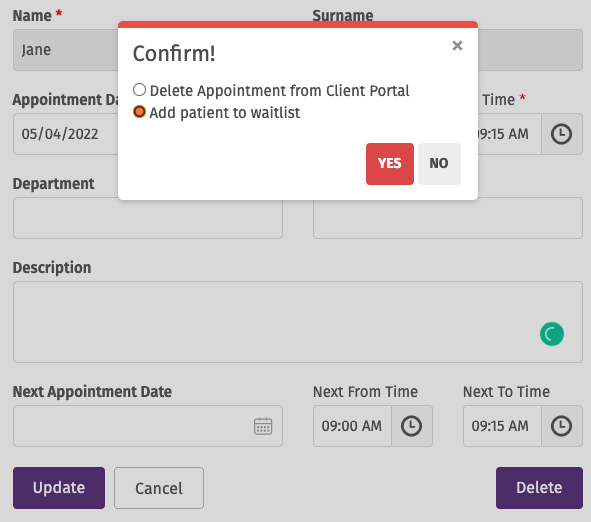Image resolution: width=591 pixels, height=522 pixels.
Task: Click the purple Delete button
Action: [539, 488]
